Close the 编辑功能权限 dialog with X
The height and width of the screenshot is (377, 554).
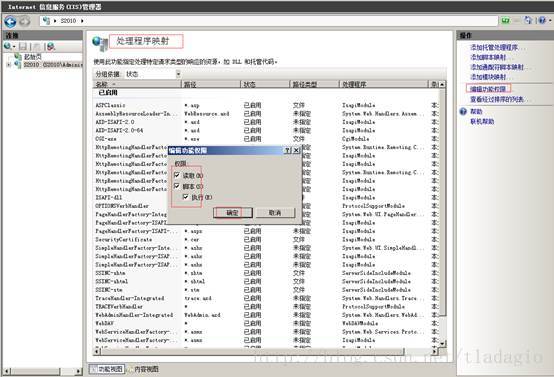pos(296,151)
